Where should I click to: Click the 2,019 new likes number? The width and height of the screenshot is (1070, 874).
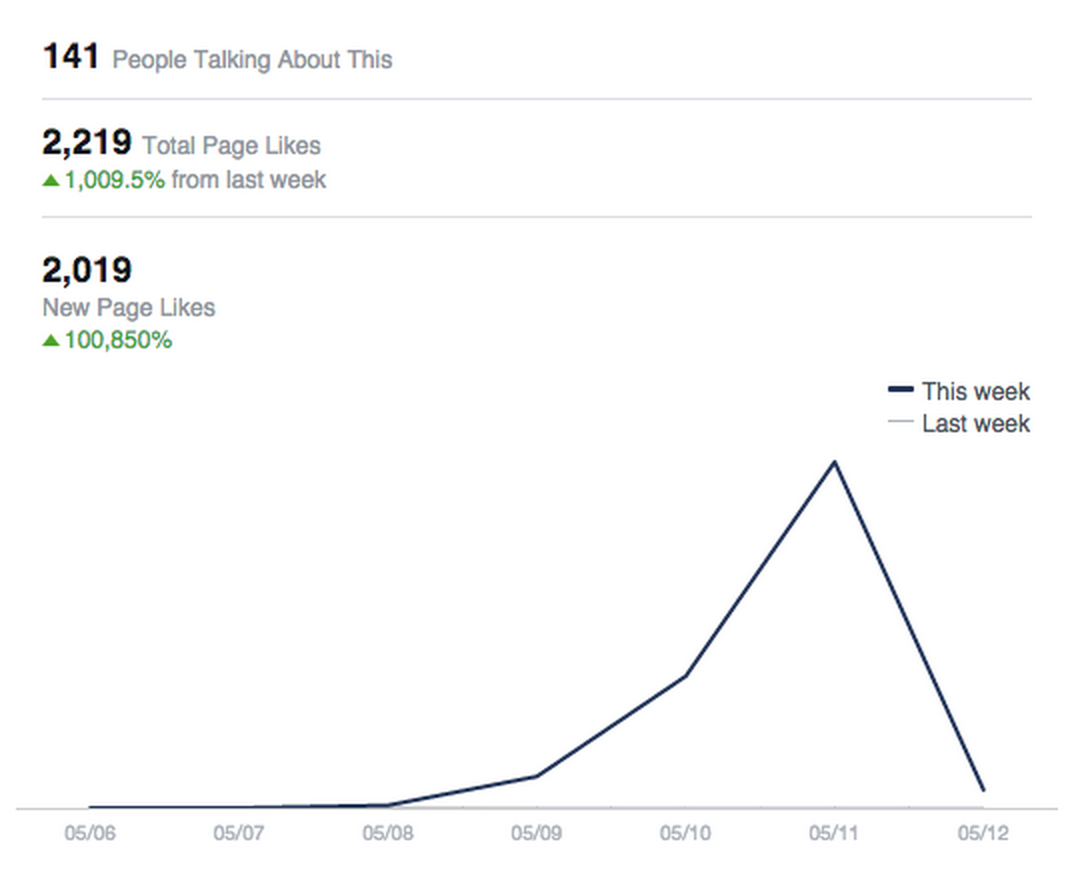[86, 270]
